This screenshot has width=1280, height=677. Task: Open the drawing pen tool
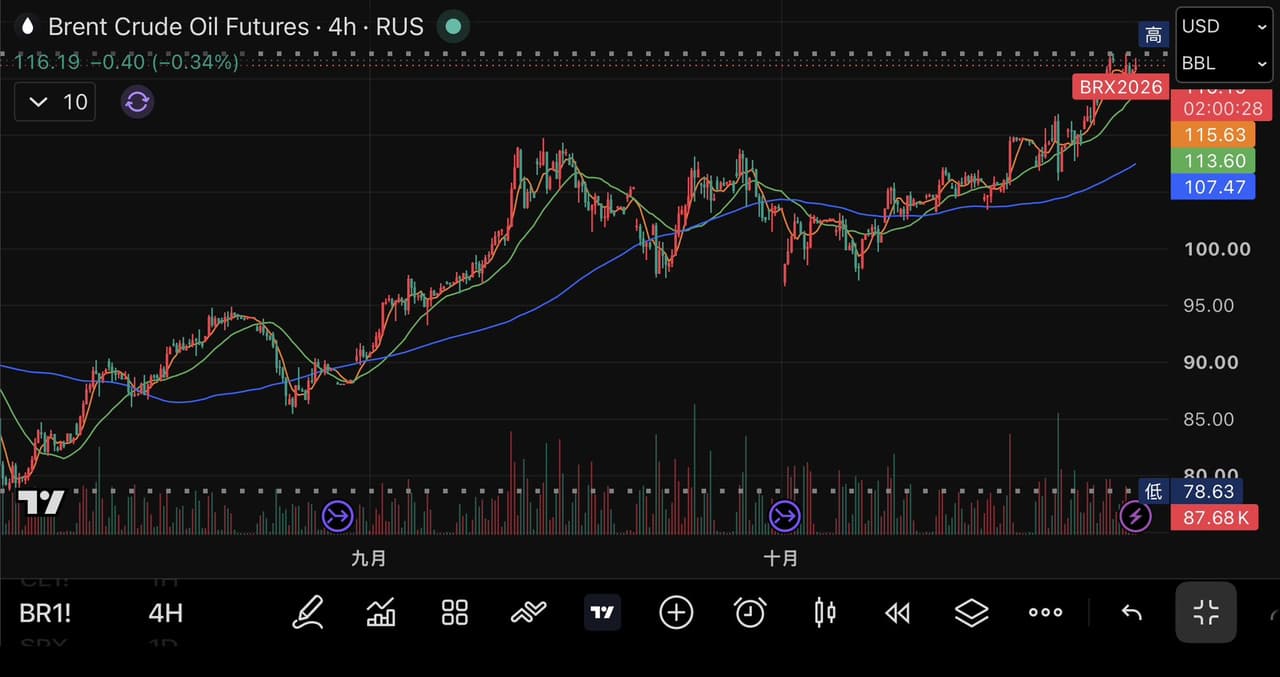pos(308,612)
